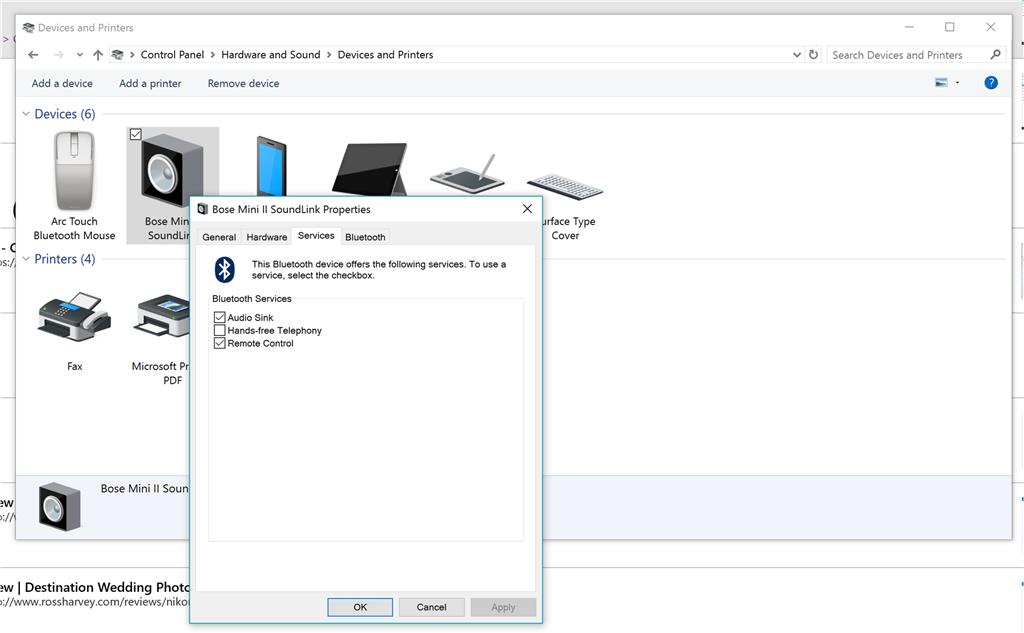Image resolution: width=1024 pixels, height=633 pixels.
Task: Click the Devices and Printers title icon
Action: click(28, 27)
